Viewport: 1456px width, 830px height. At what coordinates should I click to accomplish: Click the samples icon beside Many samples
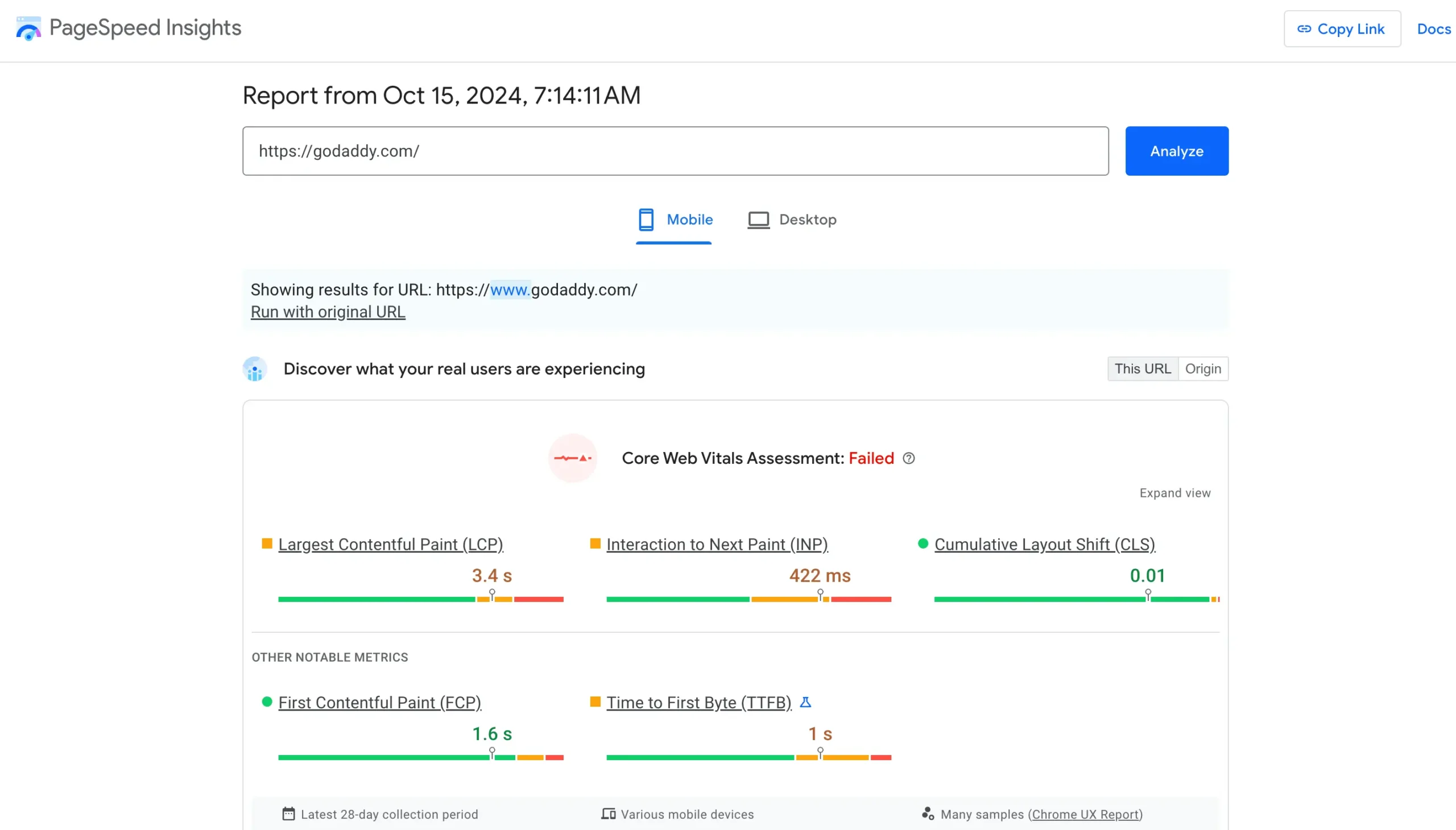tap(928, 814)
